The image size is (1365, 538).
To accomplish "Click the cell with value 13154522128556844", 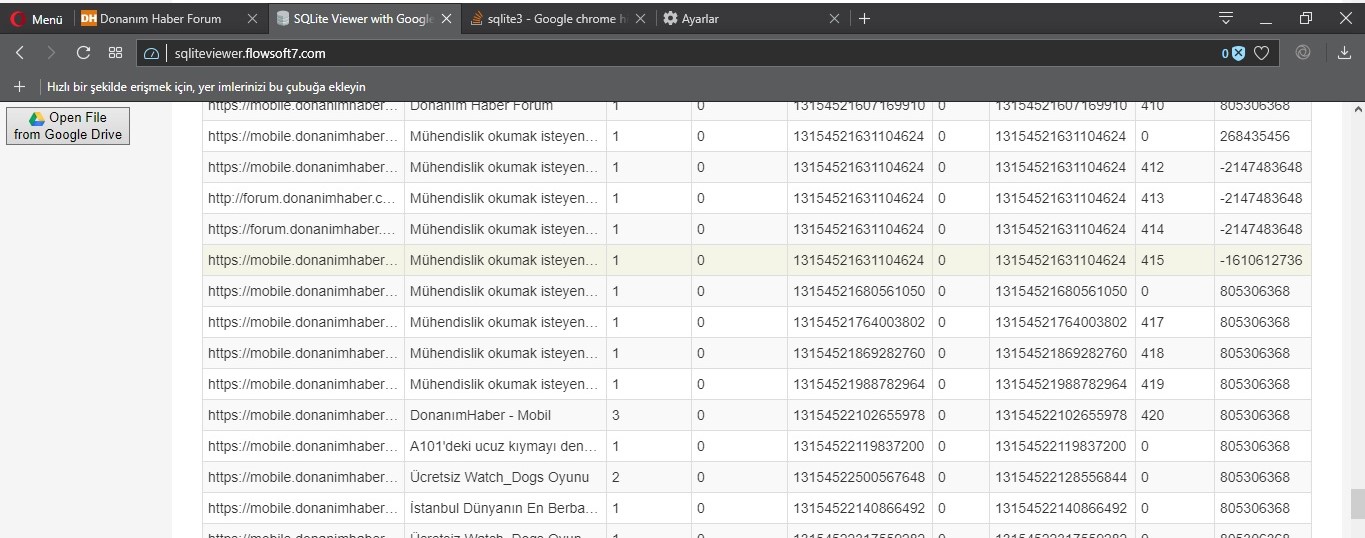I will coord(1061,477).
